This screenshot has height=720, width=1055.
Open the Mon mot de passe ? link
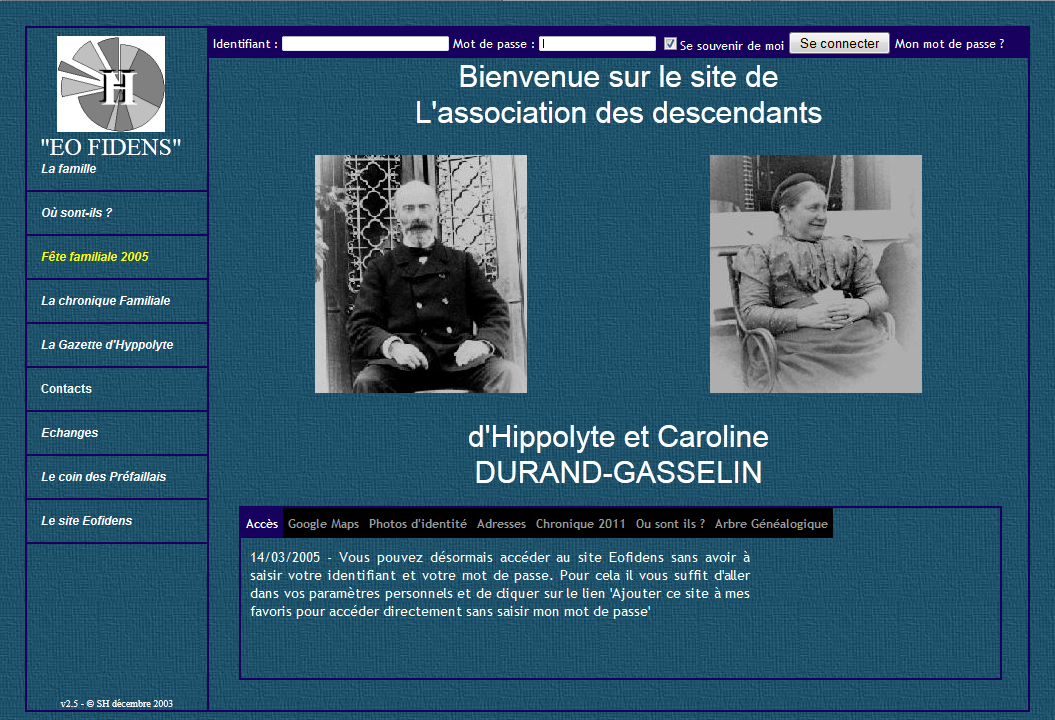[x=949, y=44]
